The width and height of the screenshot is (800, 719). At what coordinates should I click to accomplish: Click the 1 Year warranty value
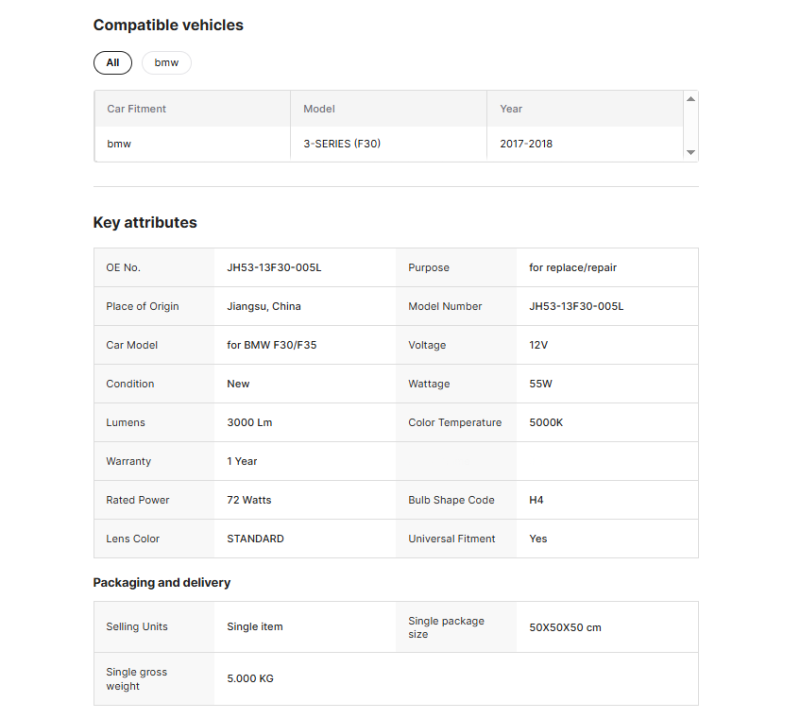coord(242,461)
